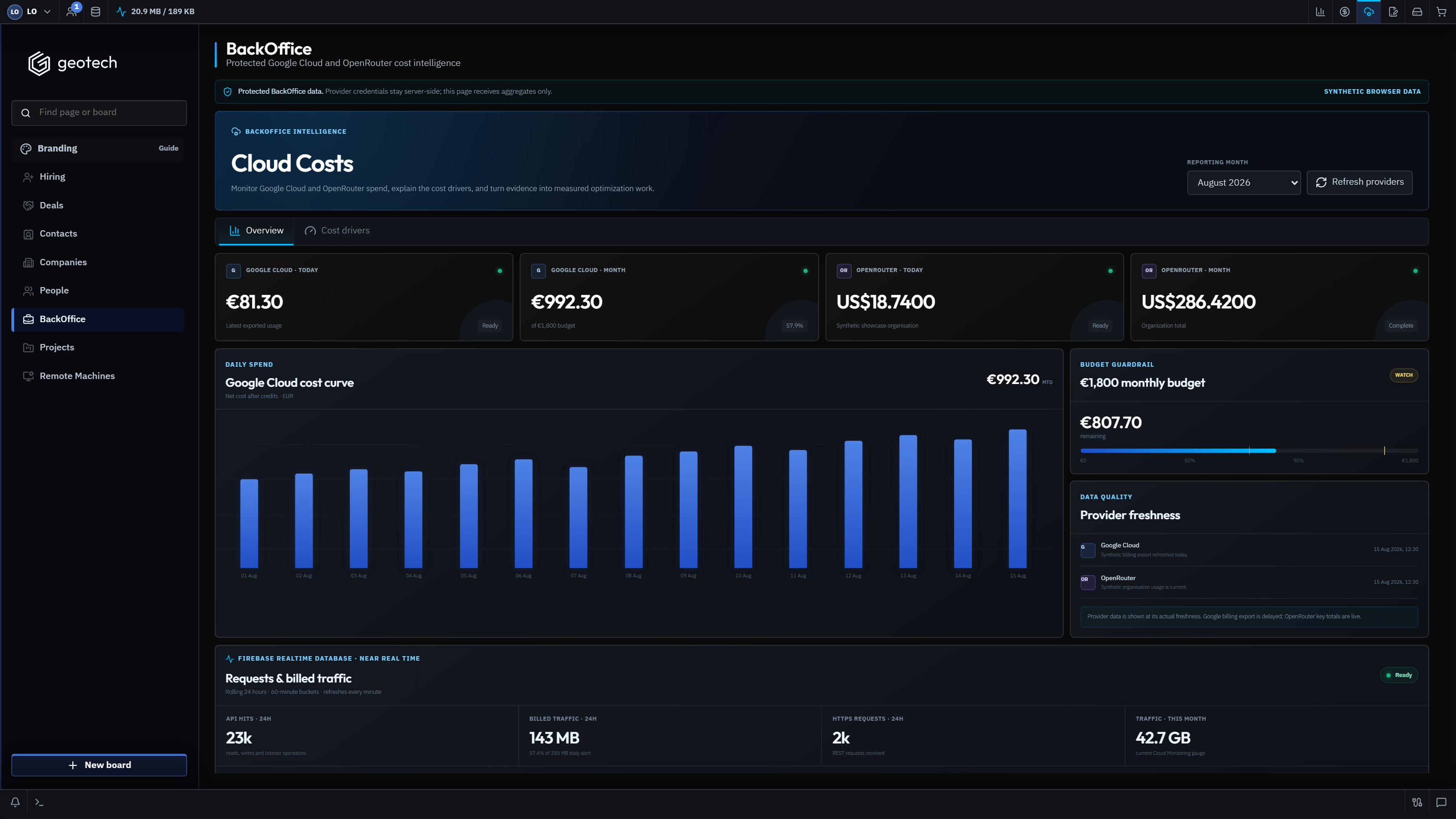Click the New board button

pos(99,765)
